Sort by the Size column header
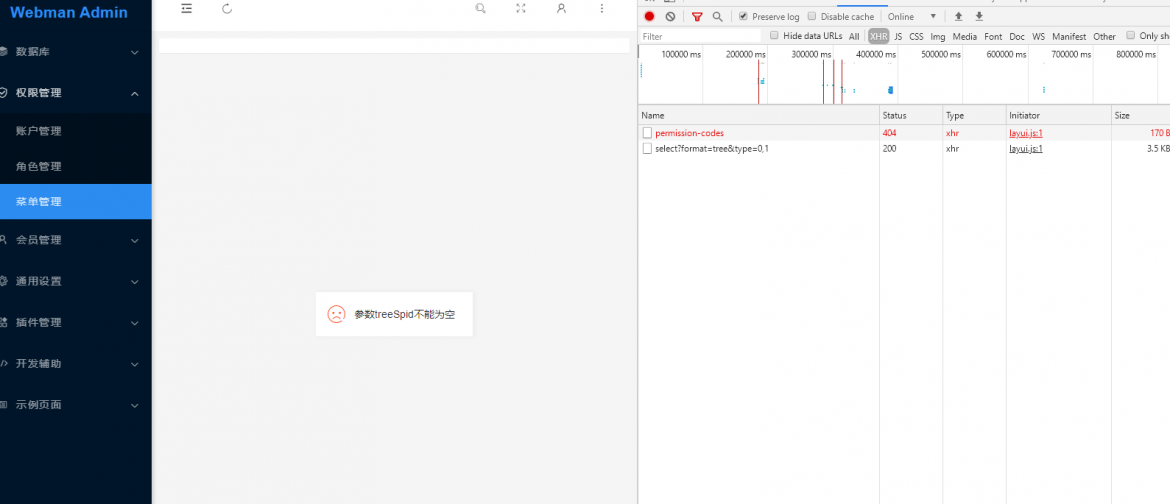 pyautogui.click(x=1141, y=116)
